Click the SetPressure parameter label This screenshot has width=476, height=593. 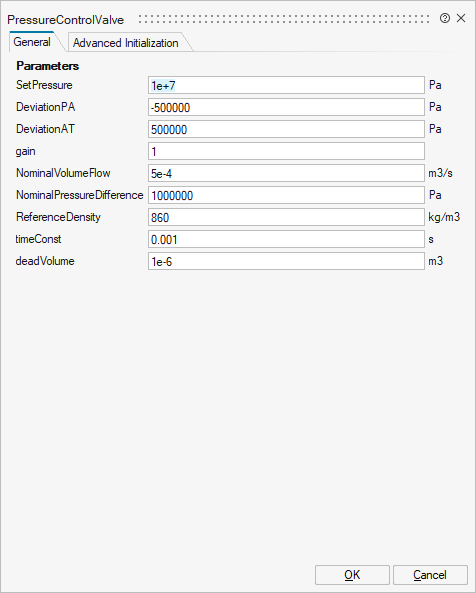click(x=44, y=85)
